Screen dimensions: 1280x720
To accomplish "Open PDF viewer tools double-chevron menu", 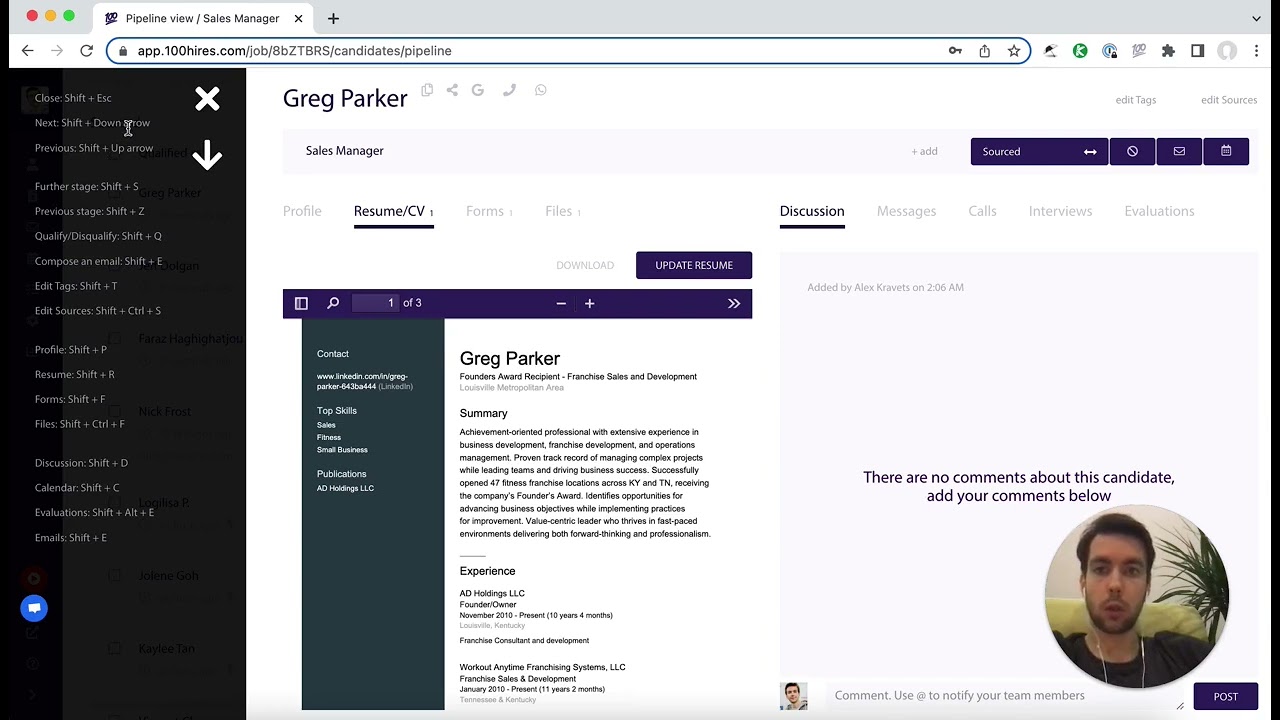I will pos(734,303).
